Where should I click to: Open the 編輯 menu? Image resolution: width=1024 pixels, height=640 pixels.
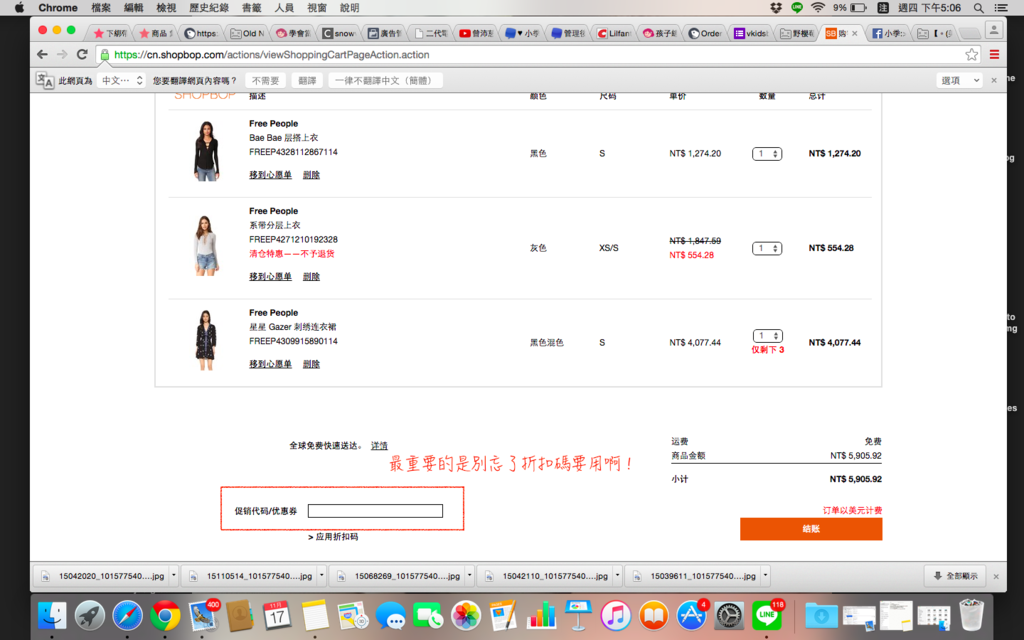click(133, 8)
